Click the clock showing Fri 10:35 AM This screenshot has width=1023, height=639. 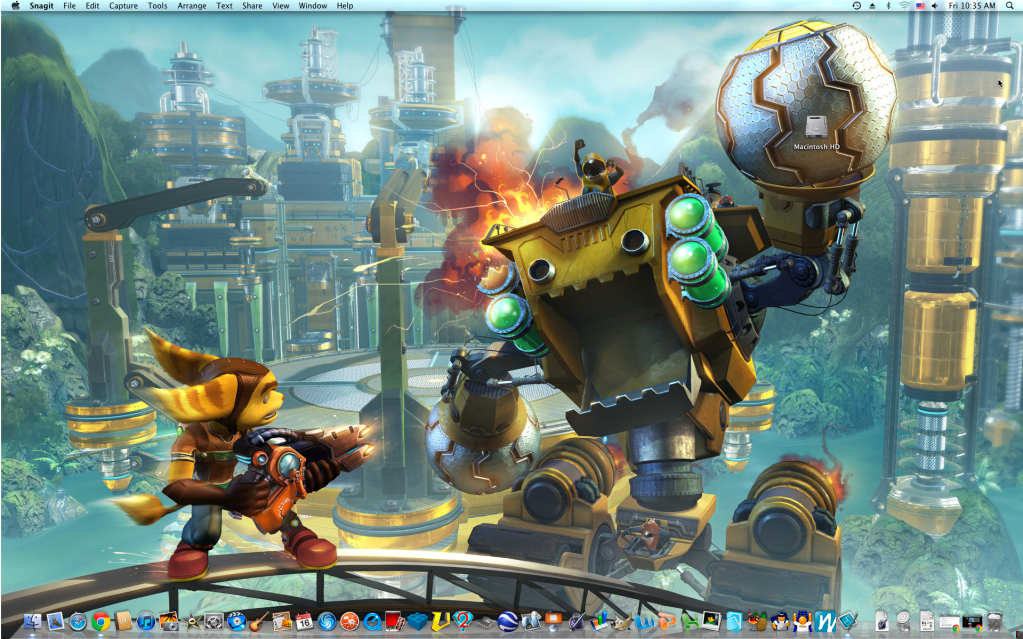tap(972, 6)
